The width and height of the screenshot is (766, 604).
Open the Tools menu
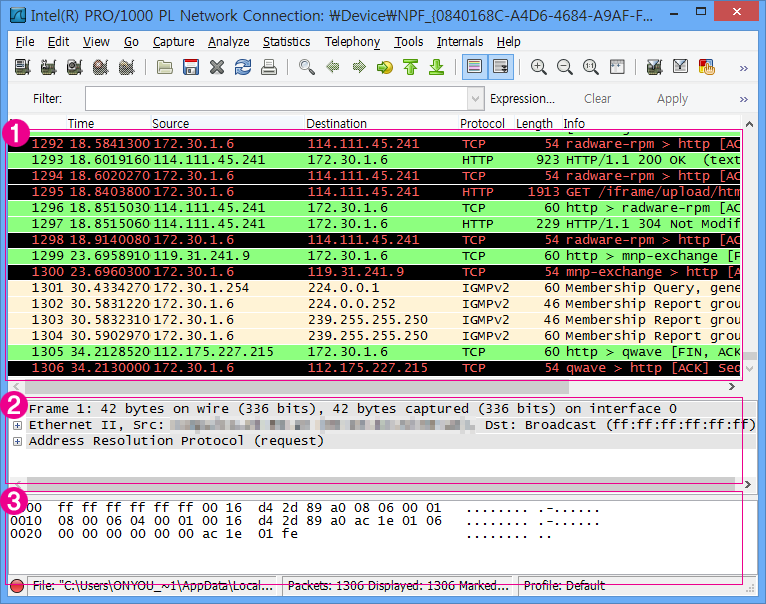(408, 42)
